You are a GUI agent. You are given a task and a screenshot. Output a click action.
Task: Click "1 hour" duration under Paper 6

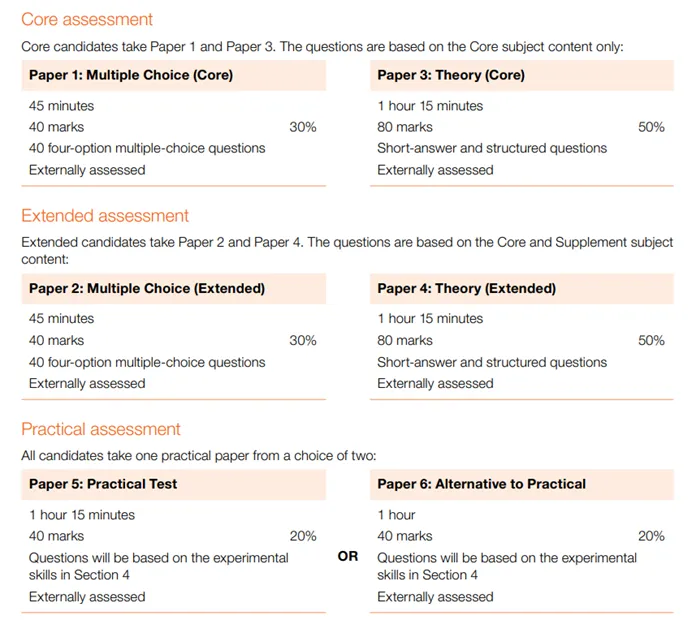(x=396, y=515)
